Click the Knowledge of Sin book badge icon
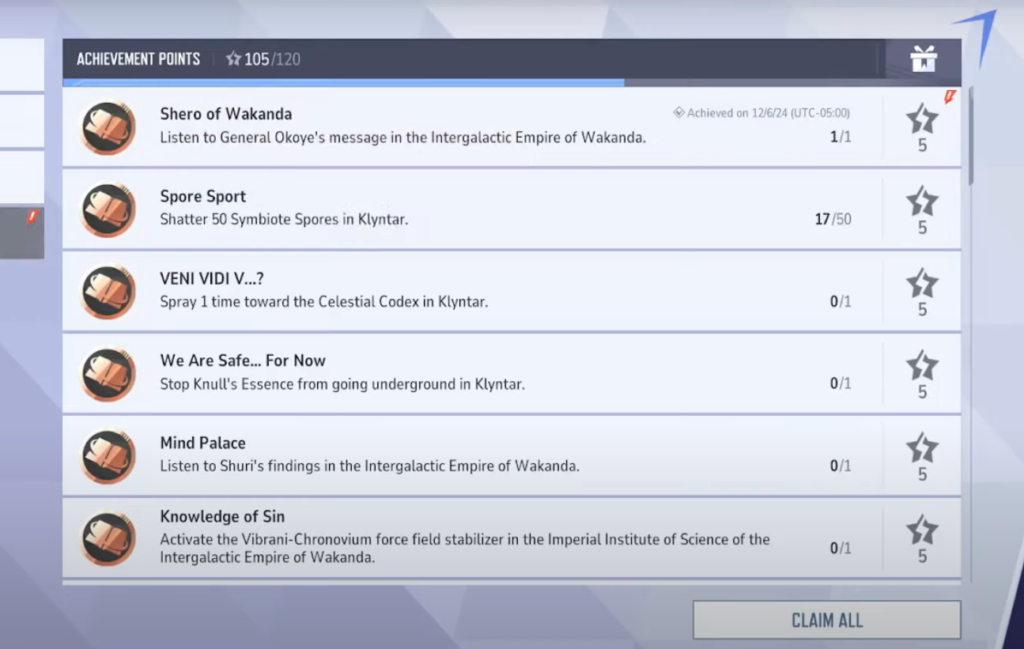 pyautogui.click(x=108, y=539)
